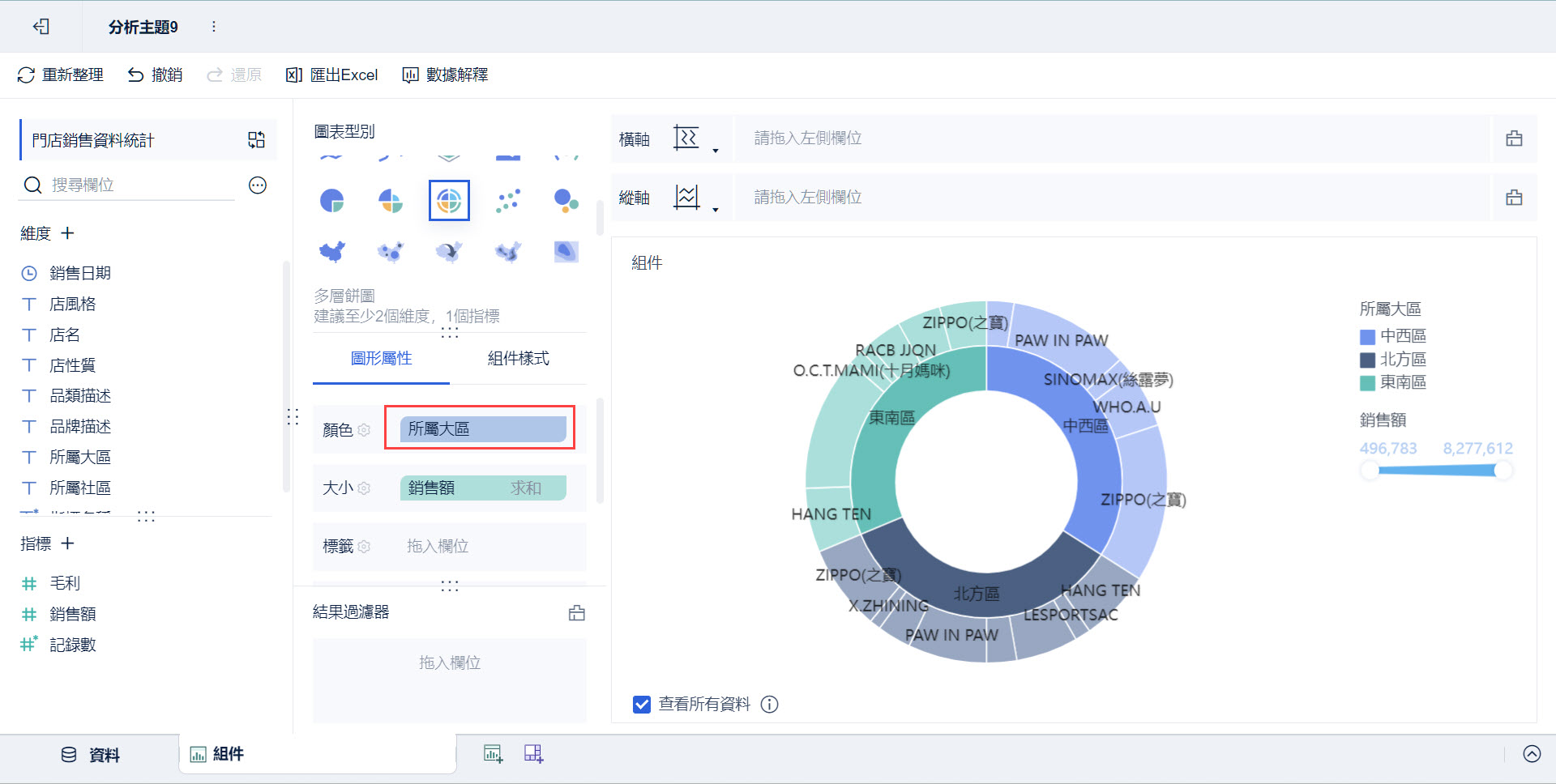Click the maximum handle of the 銷售額 slider

(1503, 471)
